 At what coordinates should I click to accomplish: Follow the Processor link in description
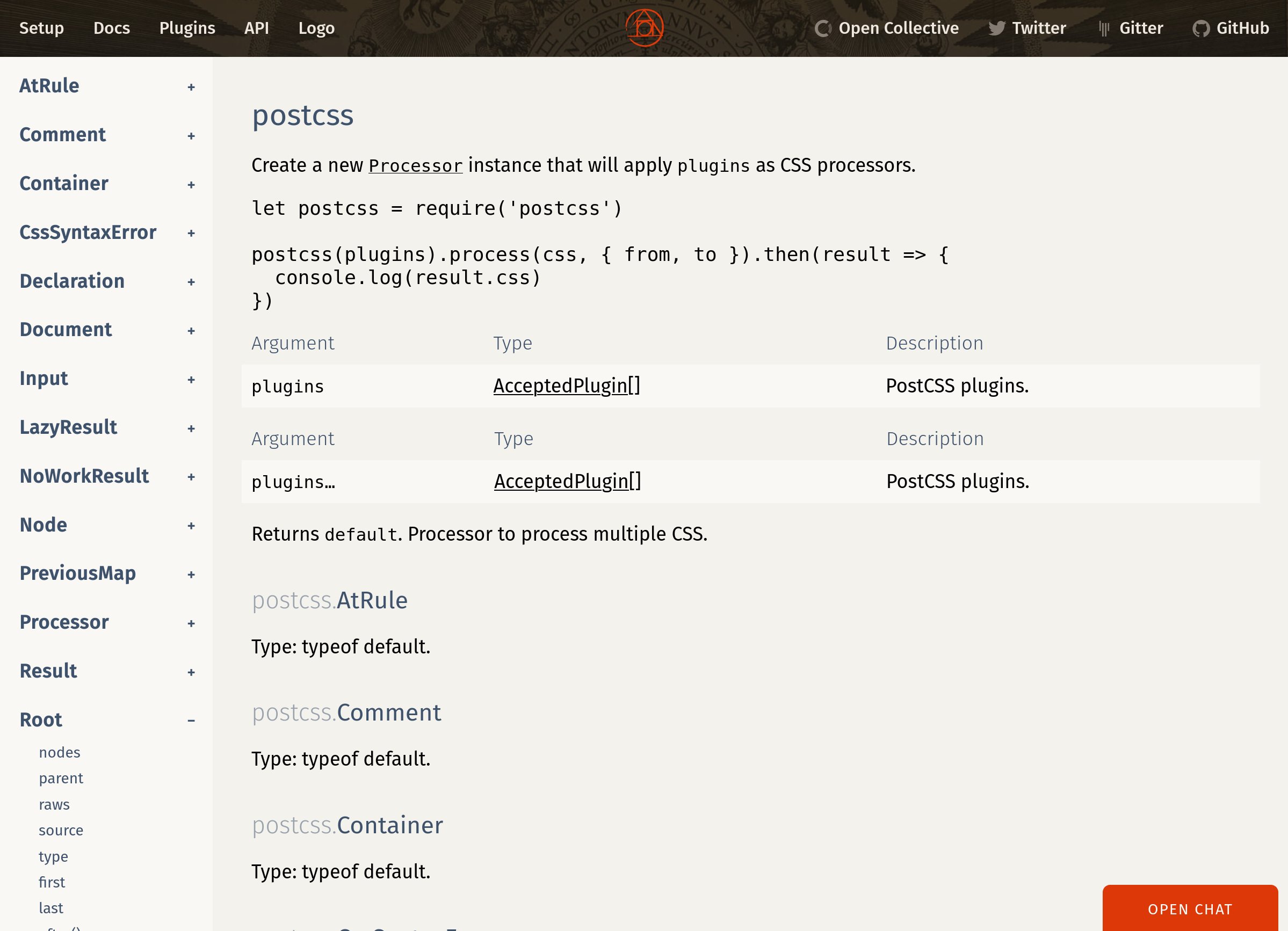pos(416,166)
